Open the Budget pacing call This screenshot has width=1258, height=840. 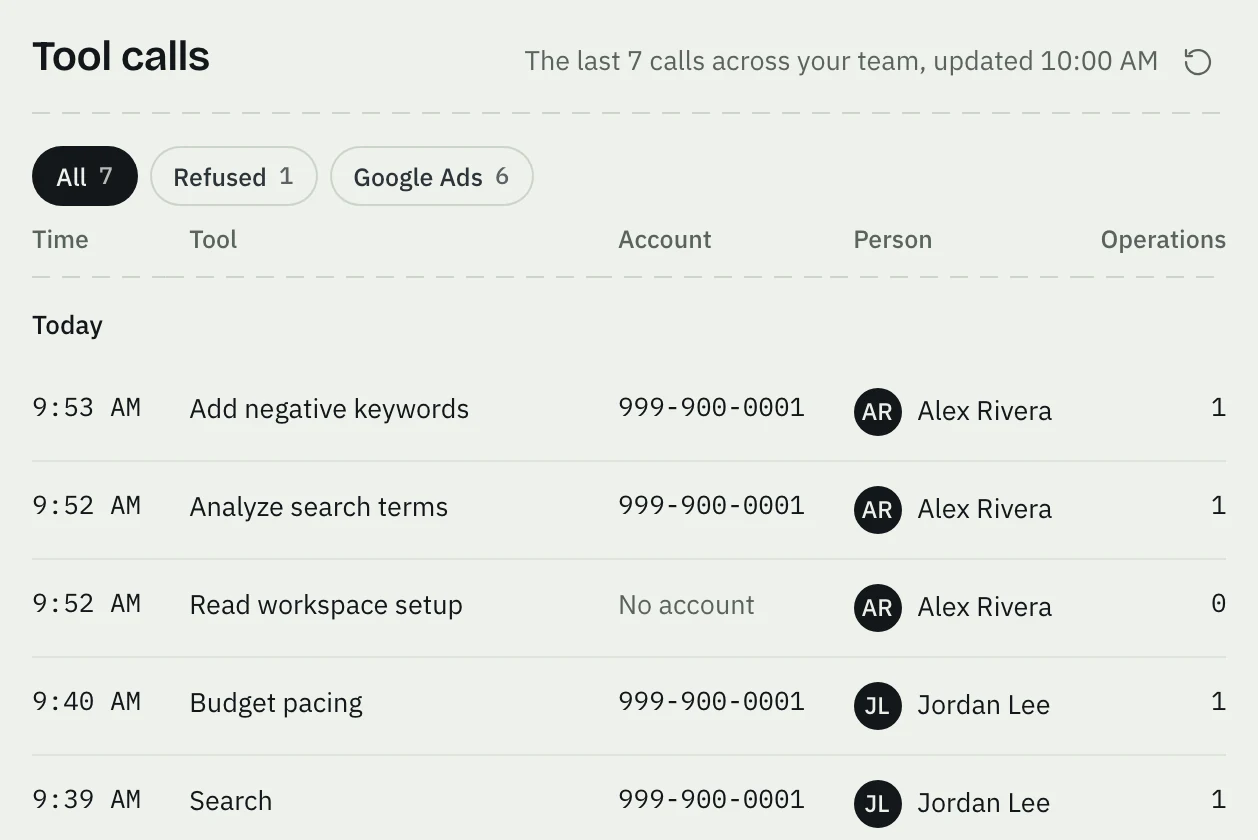(x=629, y=705)
